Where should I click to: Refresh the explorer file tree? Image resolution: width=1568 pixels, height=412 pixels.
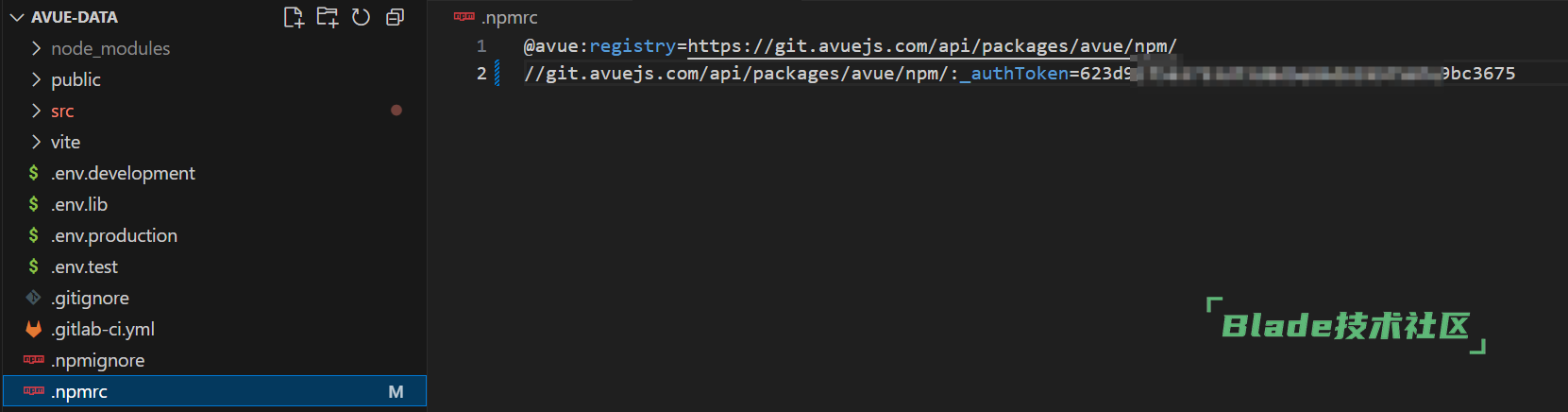[x=361, y=17]
